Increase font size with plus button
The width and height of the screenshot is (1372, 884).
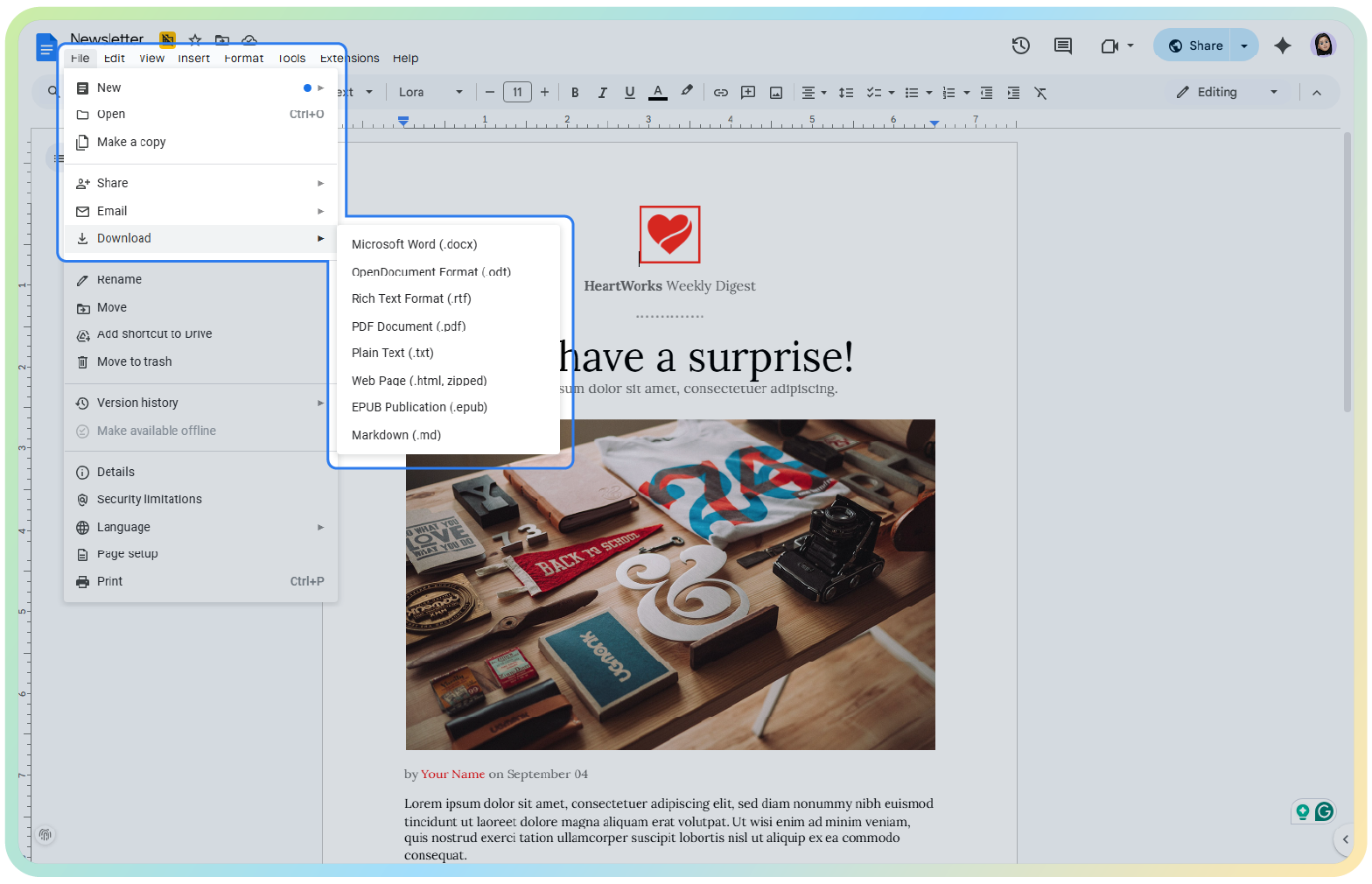(544, 93)
